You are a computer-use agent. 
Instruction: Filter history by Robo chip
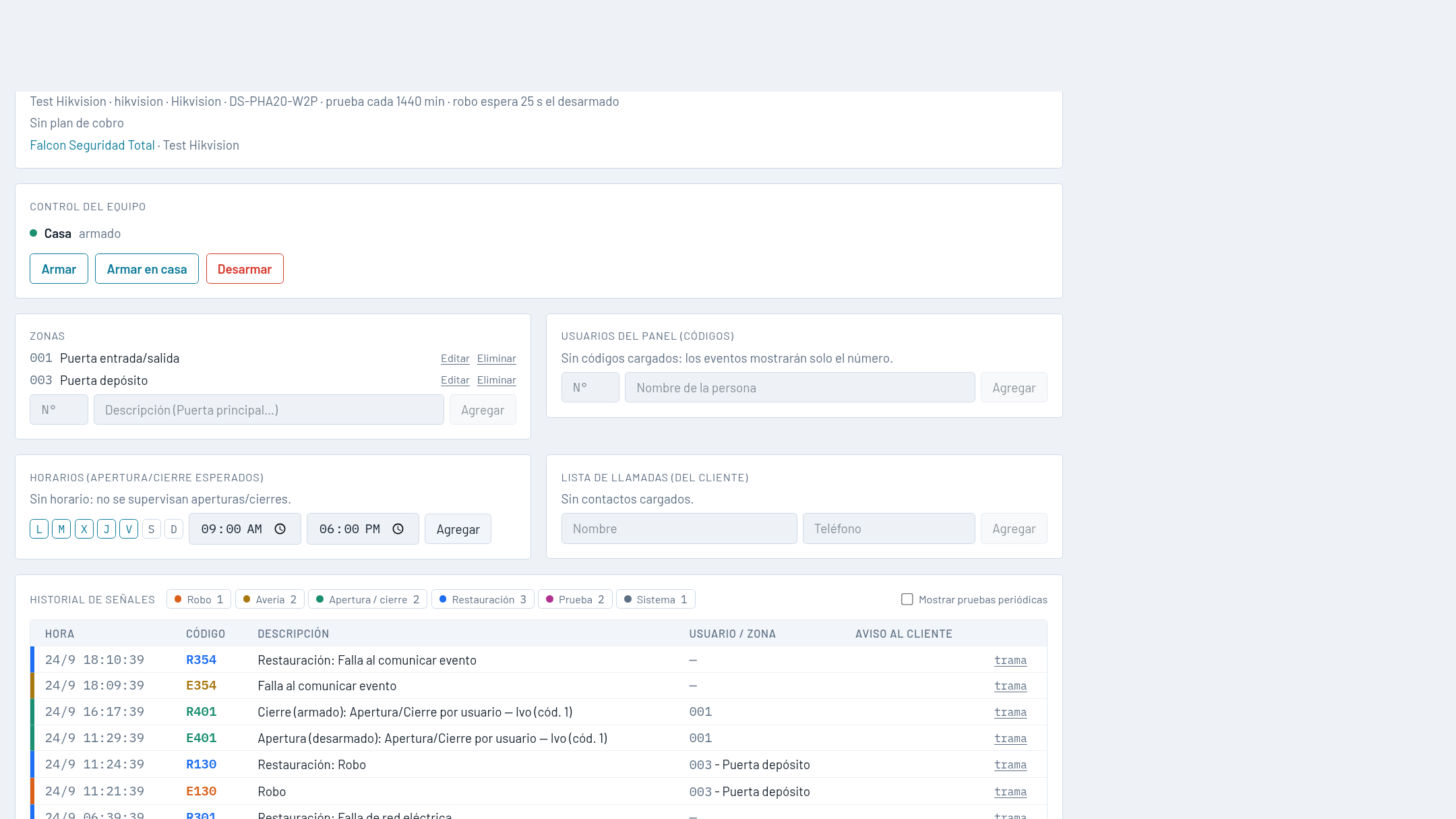[199, 599]
